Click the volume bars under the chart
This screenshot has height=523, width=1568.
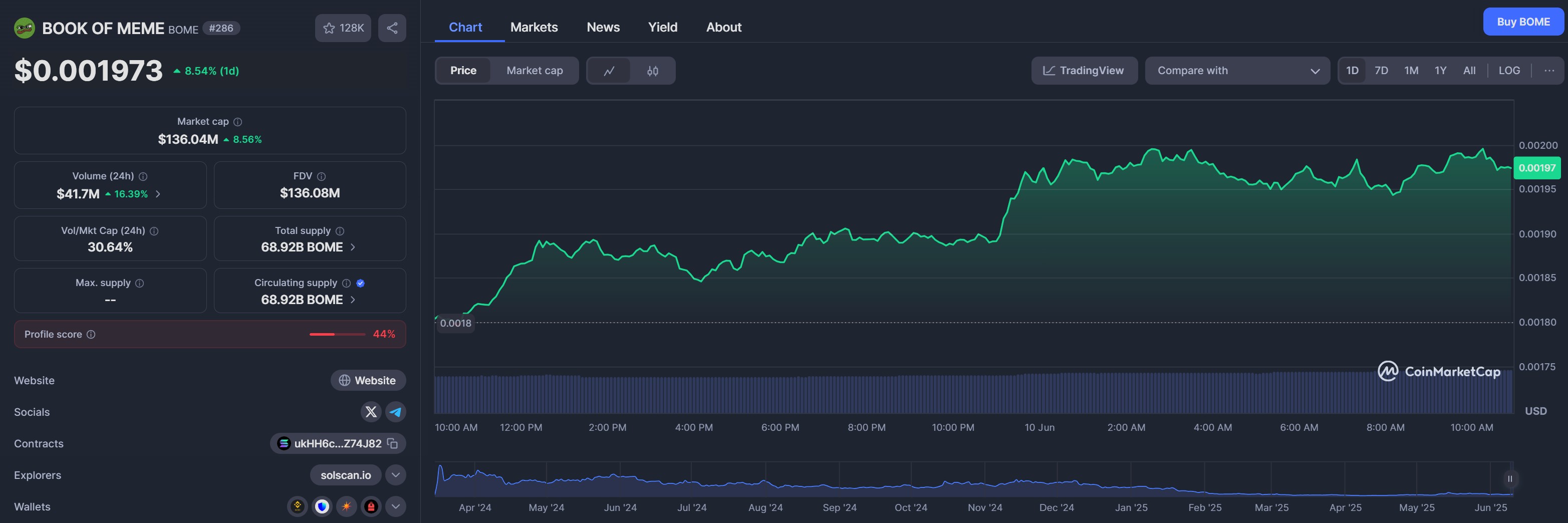973,393
